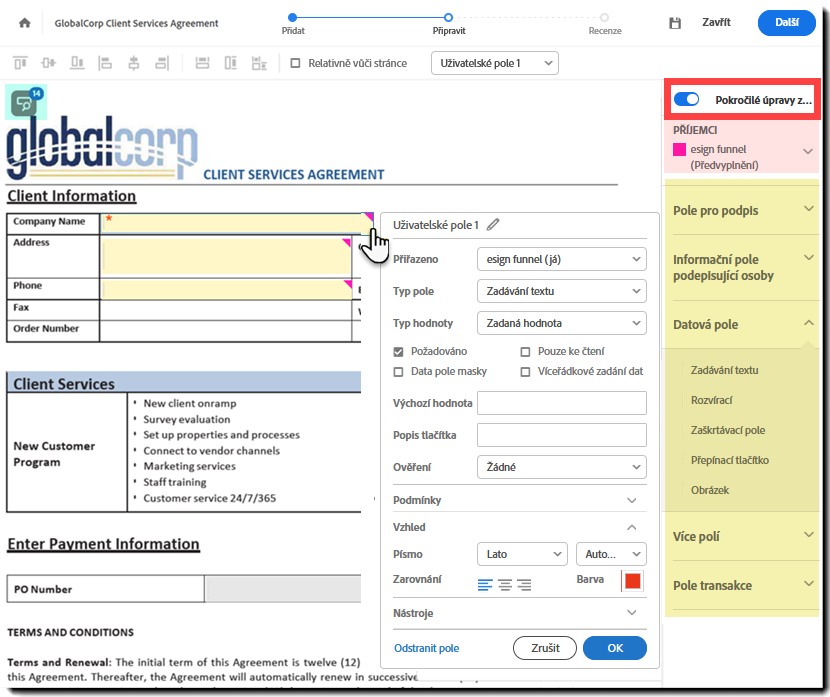Go to the home icon
The image size is (830, 697).
pyautogui.click(x=24, y=23)
